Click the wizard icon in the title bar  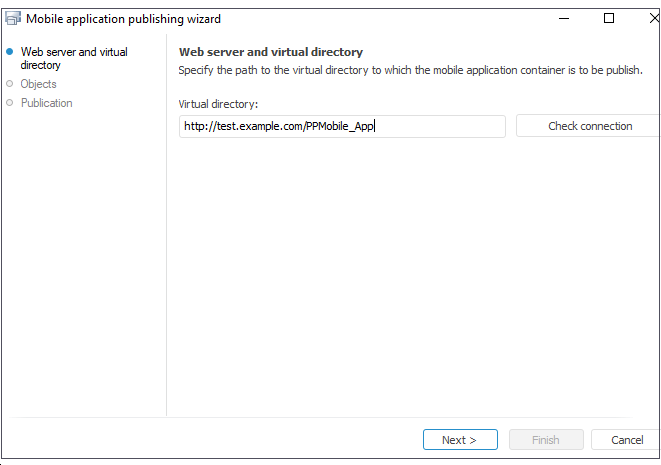pyautogui.click(x=14, y=18)
